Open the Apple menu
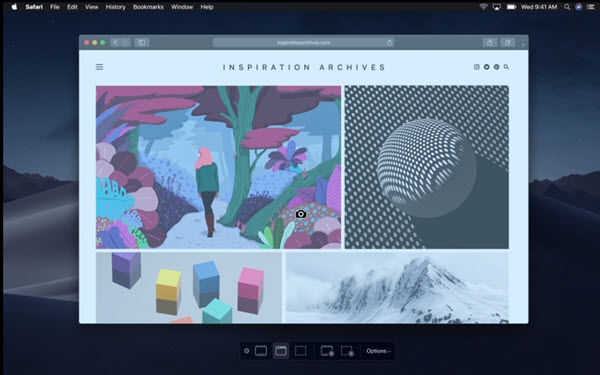This screenshot has height=375, width=600. [x=14, y=7]
